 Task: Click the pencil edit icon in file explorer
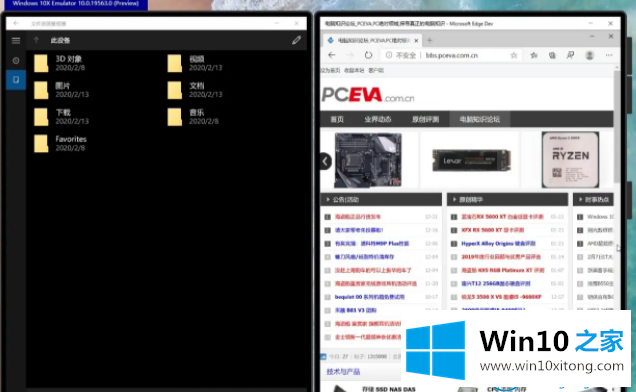(x=297, y=40)
